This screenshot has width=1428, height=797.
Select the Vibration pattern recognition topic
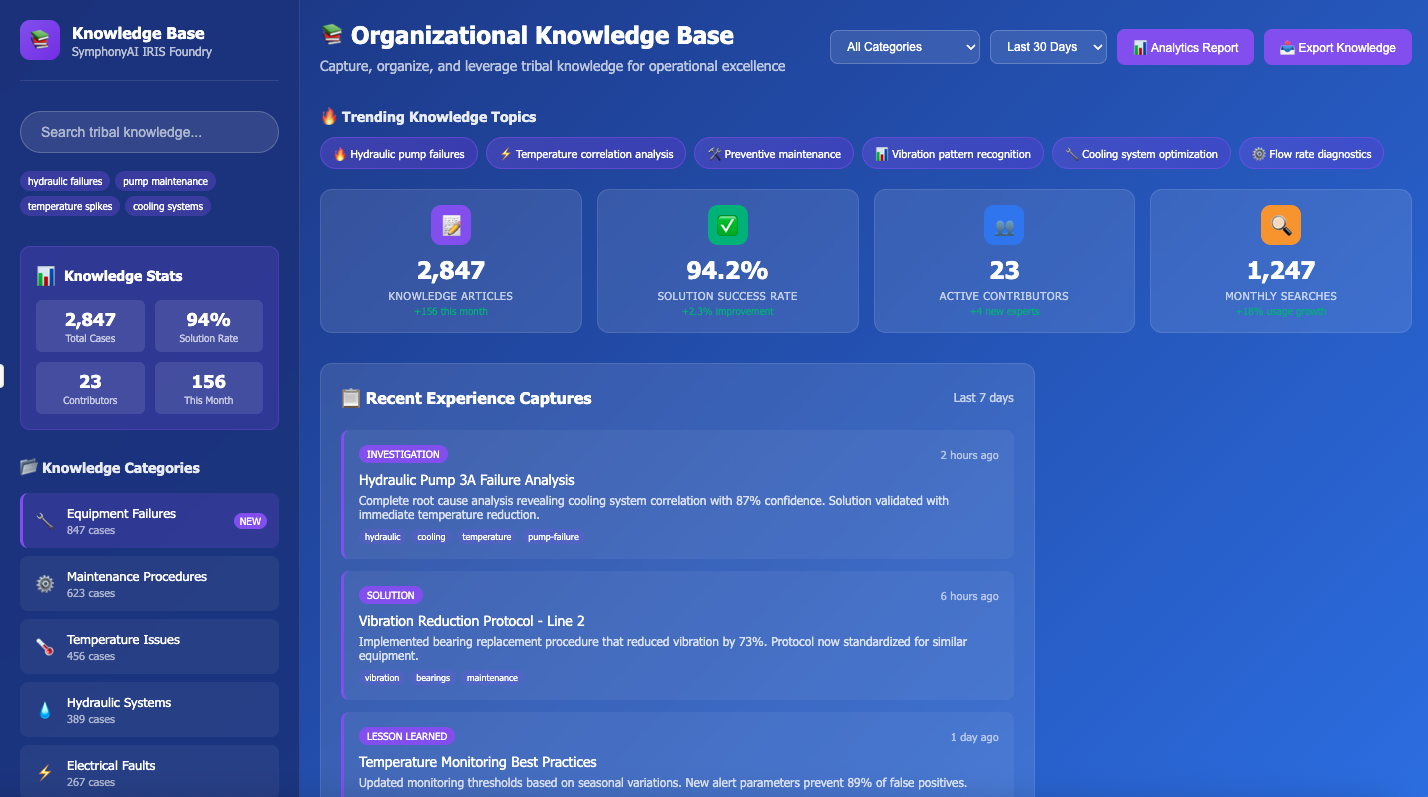tap(952, 154)
